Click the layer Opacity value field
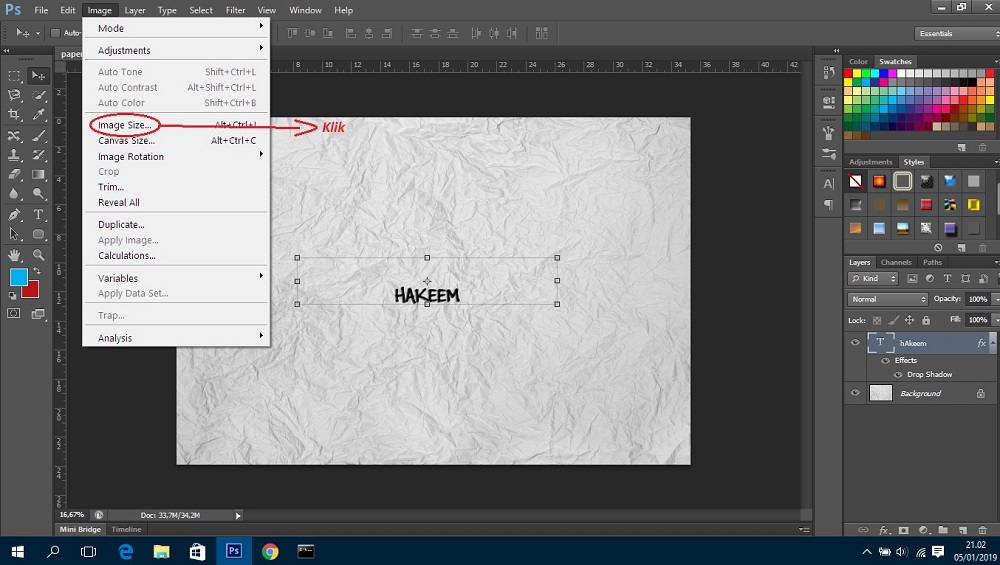The image size is (1000, 565). [977, 299]
